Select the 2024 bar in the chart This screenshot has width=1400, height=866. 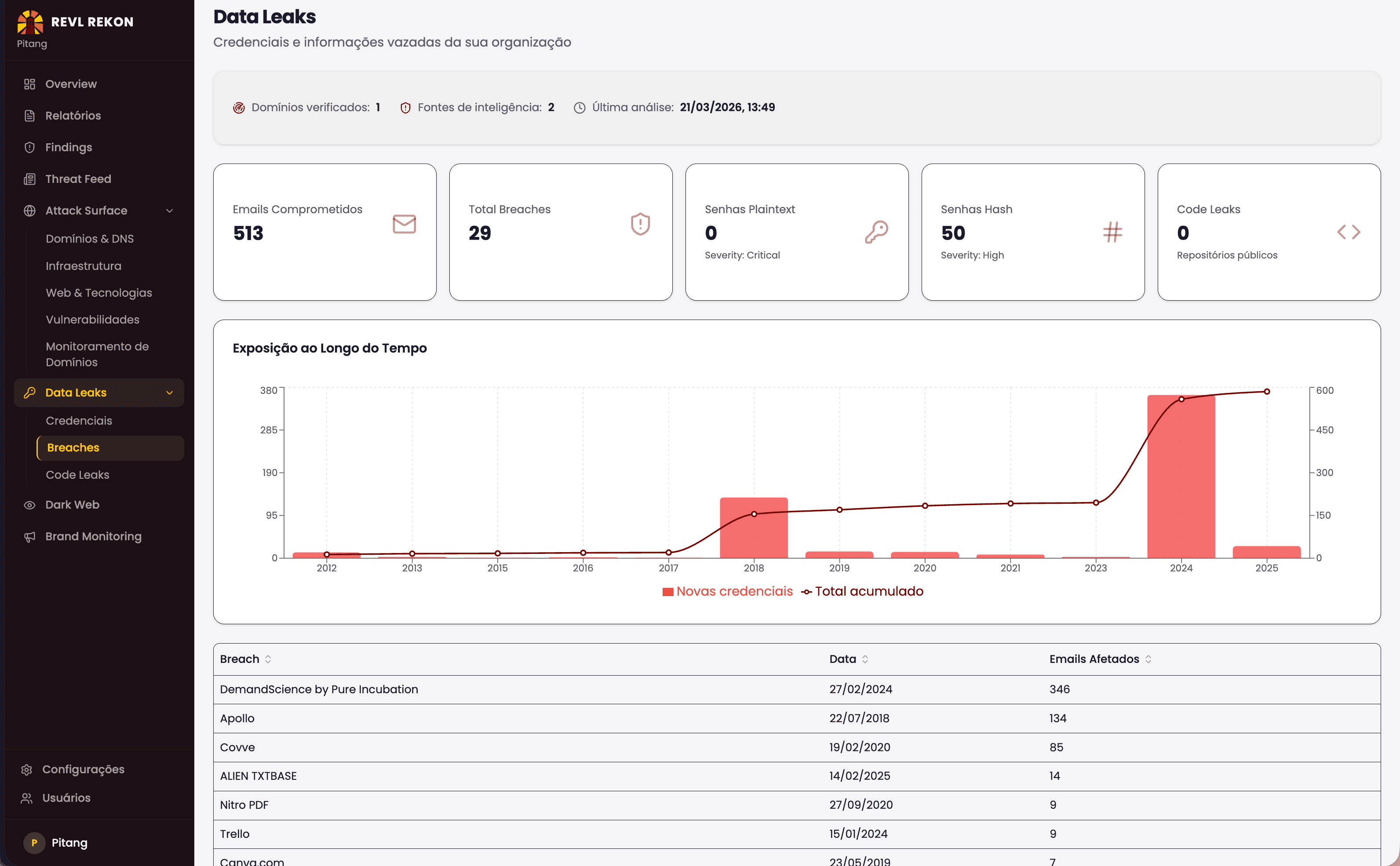(1181, 475)
